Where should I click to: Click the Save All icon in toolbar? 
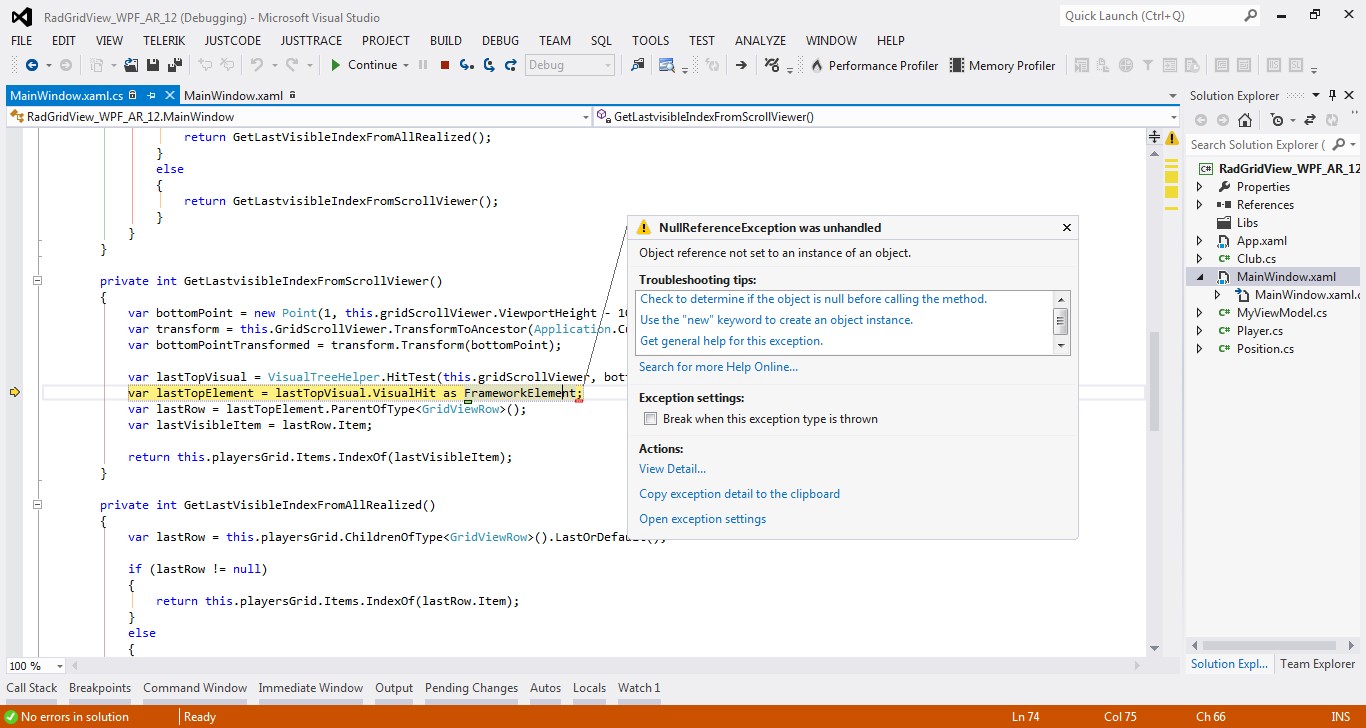175,65
